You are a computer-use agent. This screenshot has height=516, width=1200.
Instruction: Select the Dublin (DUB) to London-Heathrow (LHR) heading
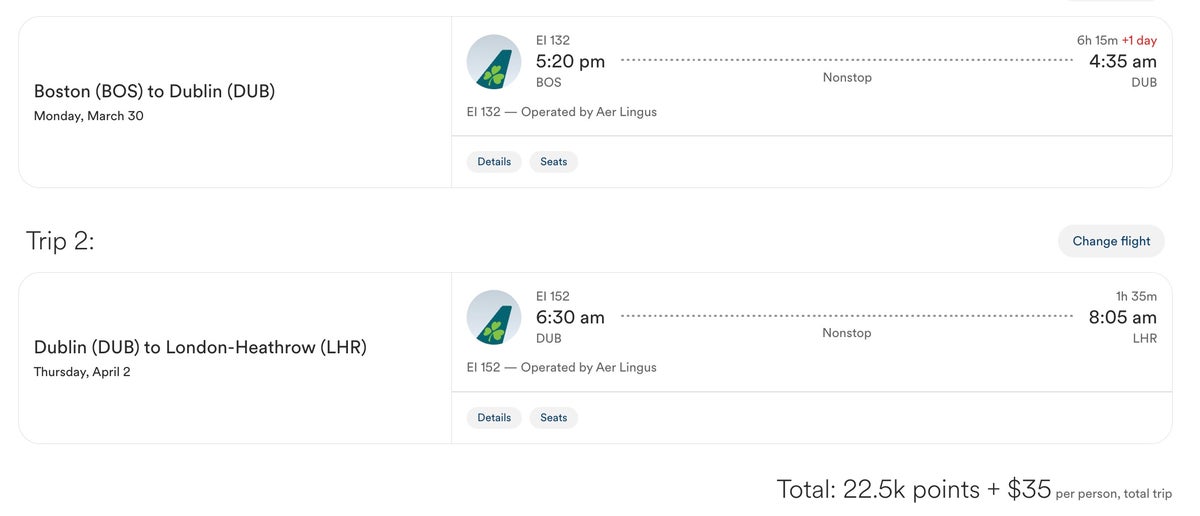pos(200,347)
